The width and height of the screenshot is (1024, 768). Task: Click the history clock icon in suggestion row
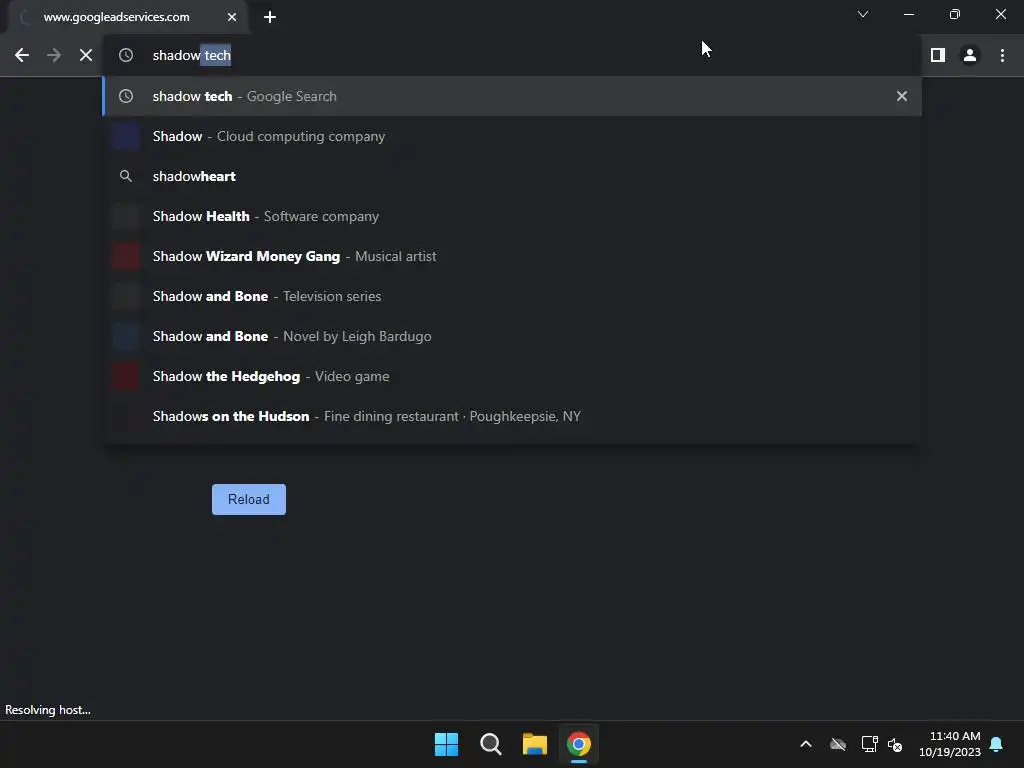[125, 96]
